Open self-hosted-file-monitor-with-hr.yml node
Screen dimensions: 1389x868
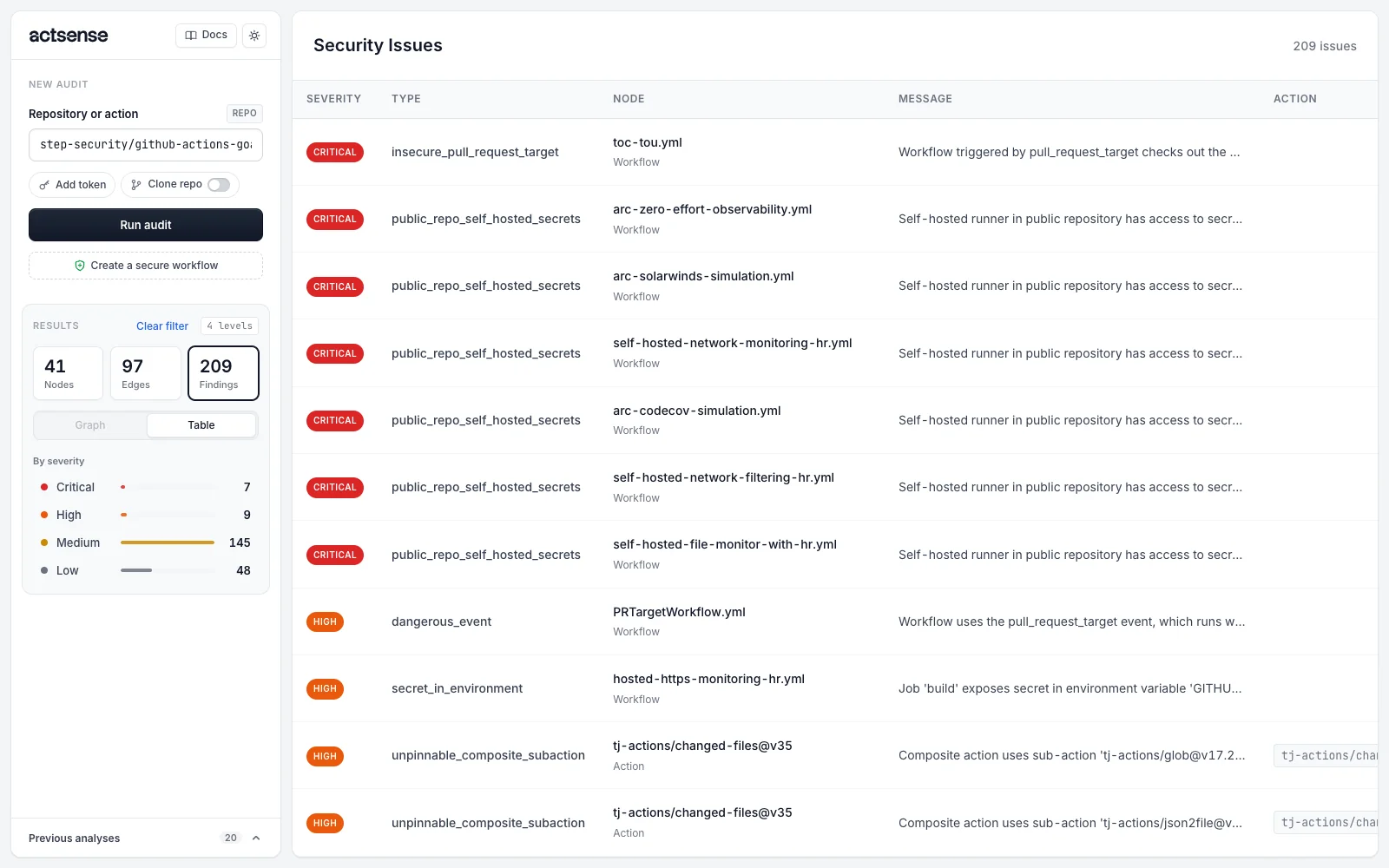pos(725,544)
